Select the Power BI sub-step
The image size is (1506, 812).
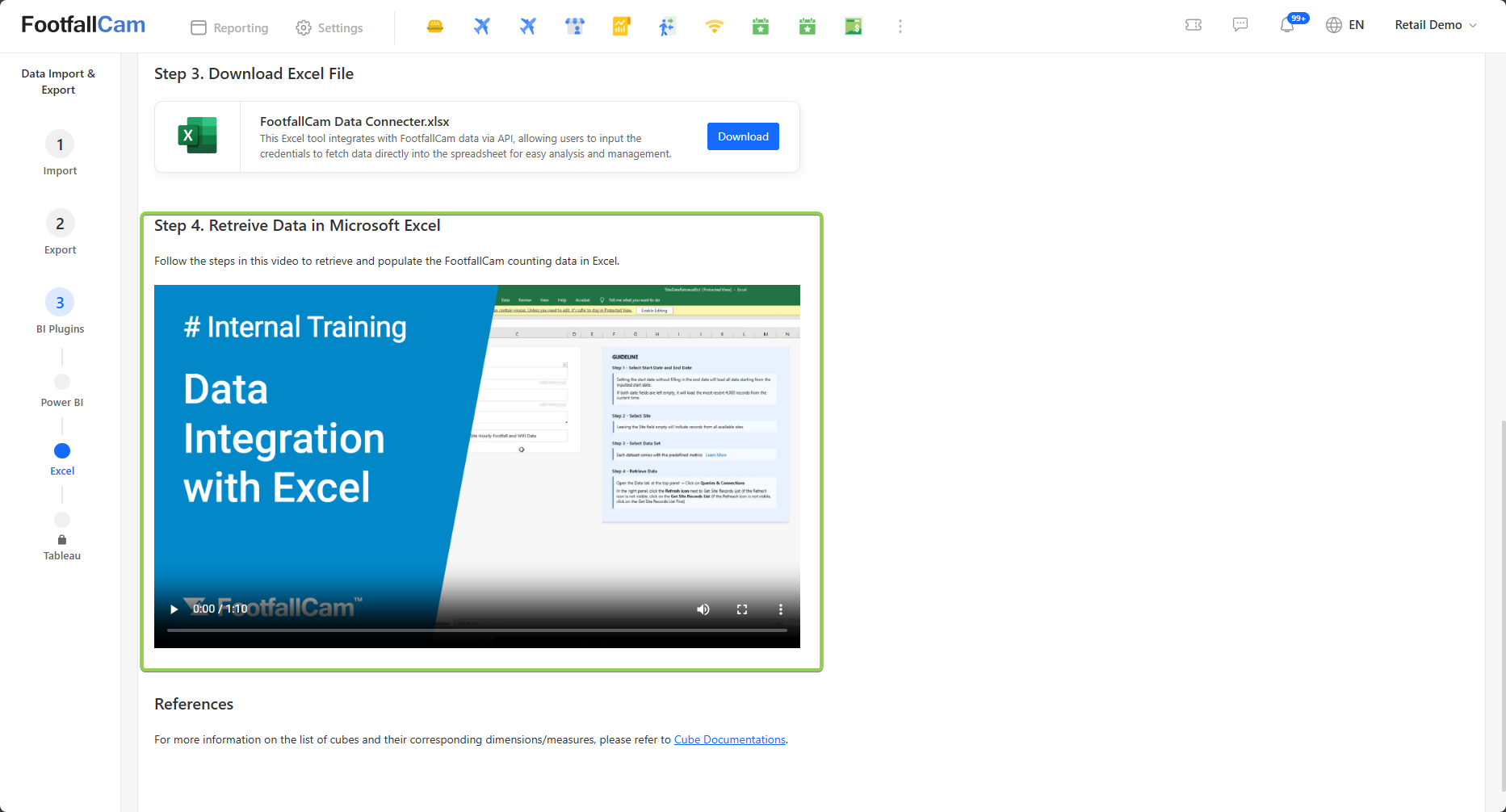62,391
